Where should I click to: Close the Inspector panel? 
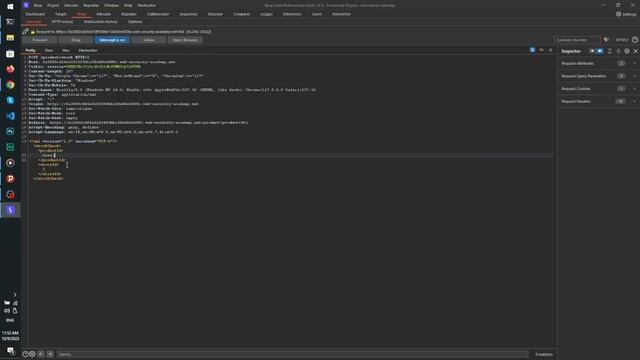[x=636, y=51]
